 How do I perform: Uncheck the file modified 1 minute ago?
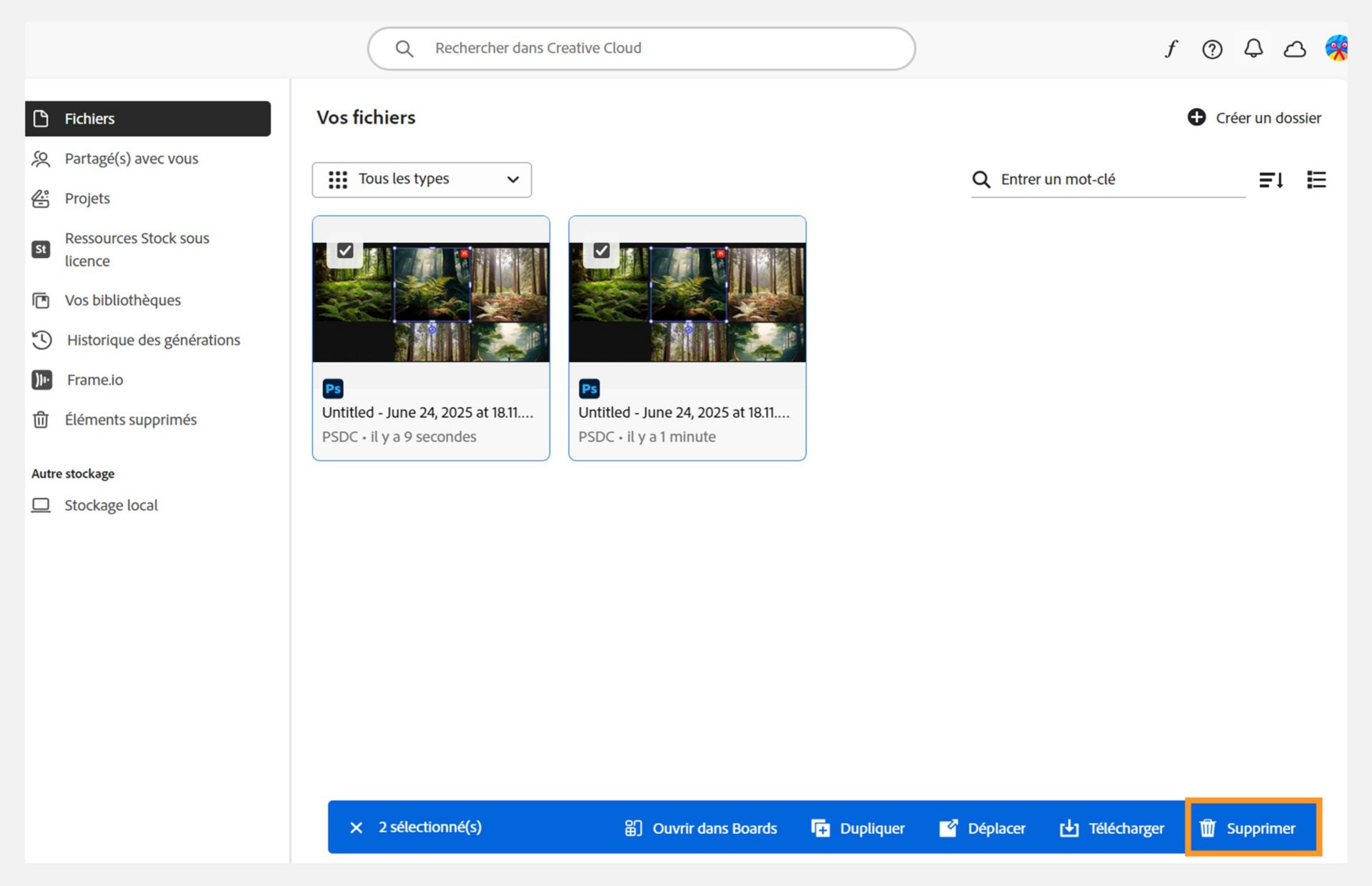point(602,251)
